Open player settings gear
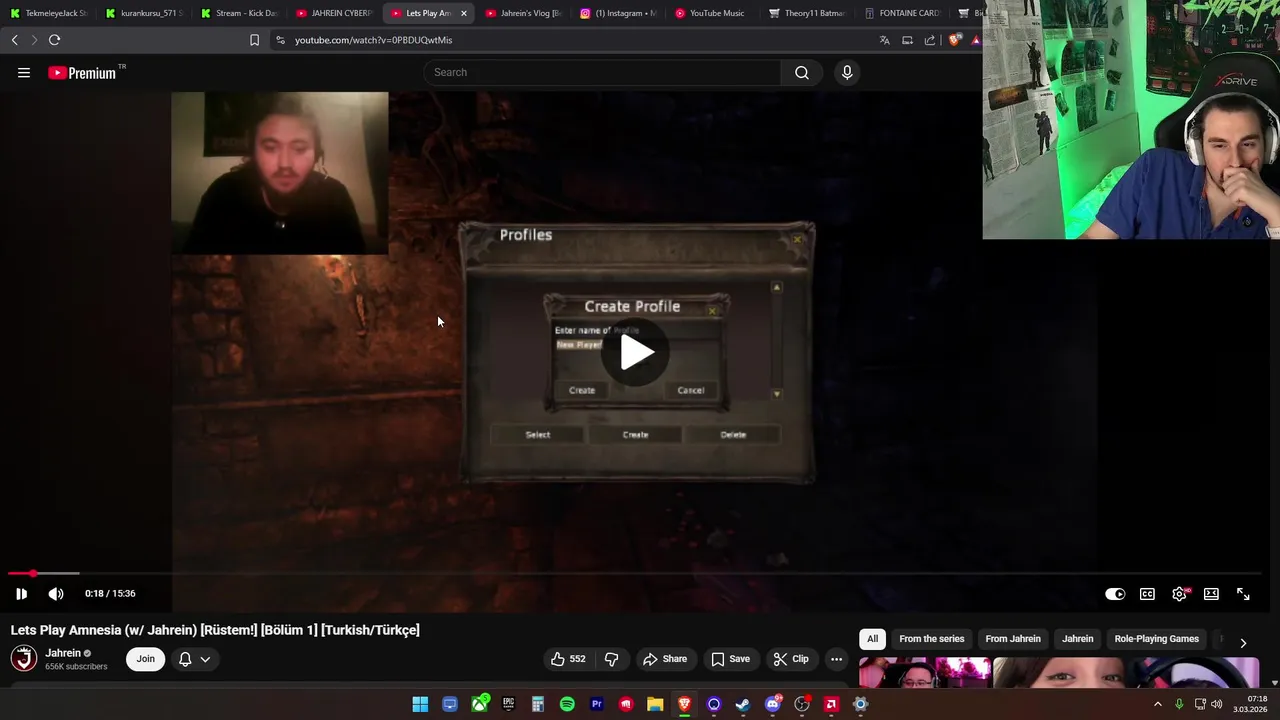This screenshot has width=1280, height=720. tap(1179, 594)
